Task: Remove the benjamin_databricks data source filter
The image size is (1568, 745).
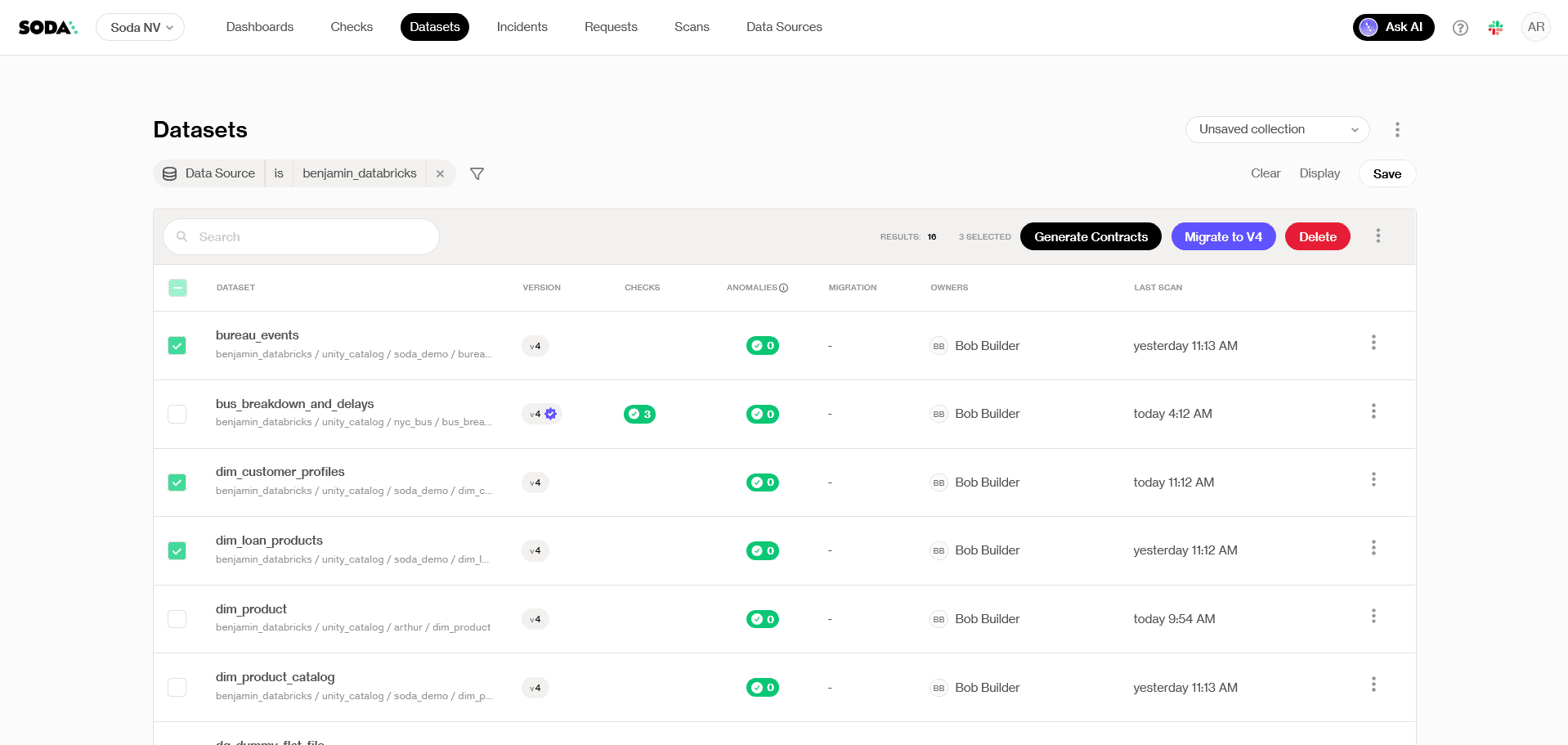Action: pyautogui.click(x=440, y=173)
